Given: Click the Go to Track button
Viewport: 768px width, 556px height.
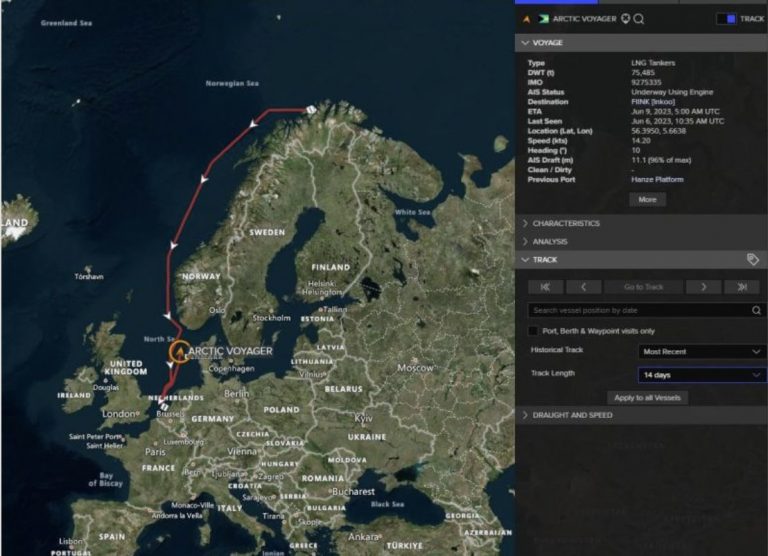Looking at the screenshot, I should (644, 287).
